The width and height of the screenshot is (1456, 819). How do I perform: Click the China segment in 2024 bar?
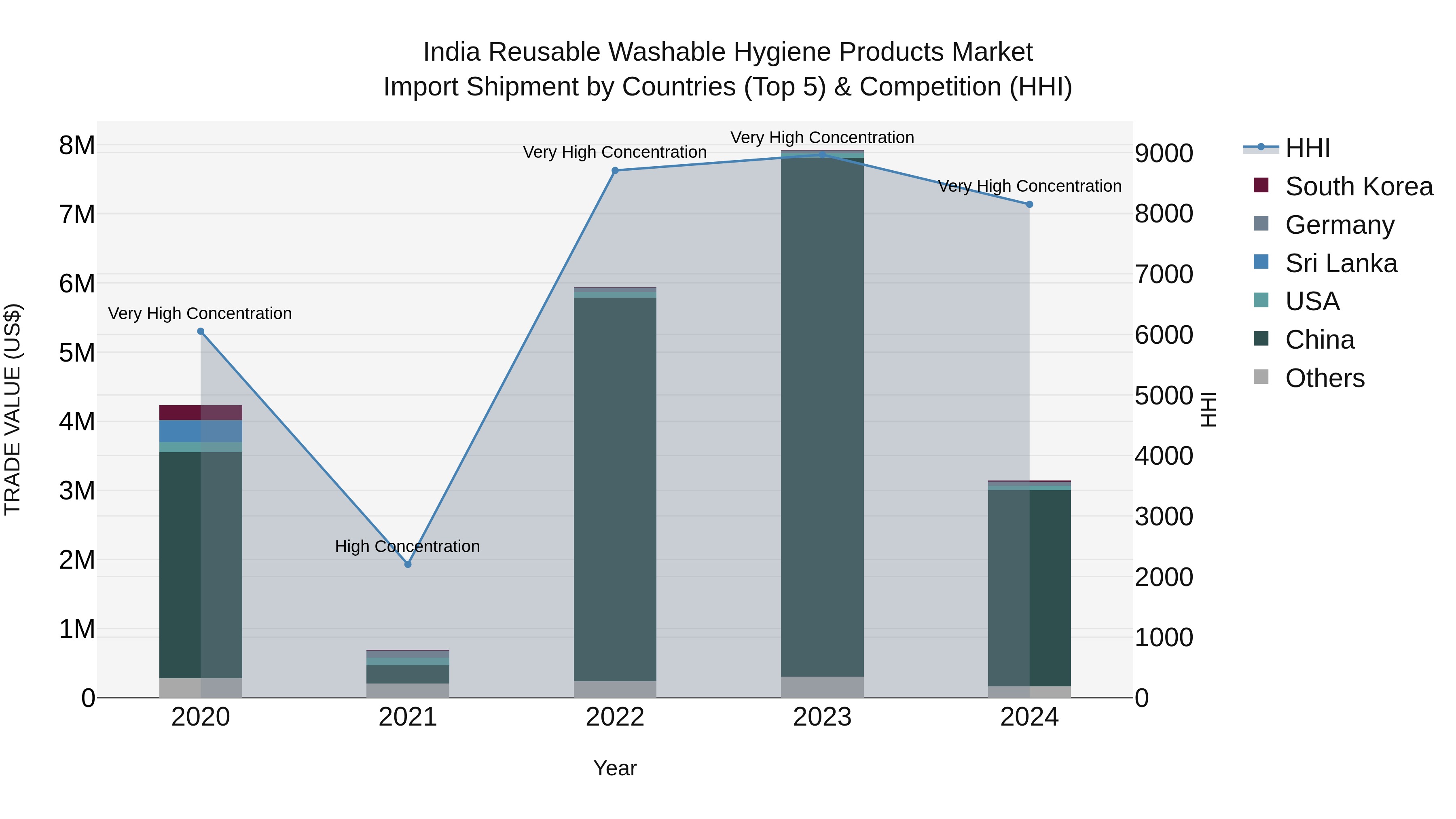1029,588
